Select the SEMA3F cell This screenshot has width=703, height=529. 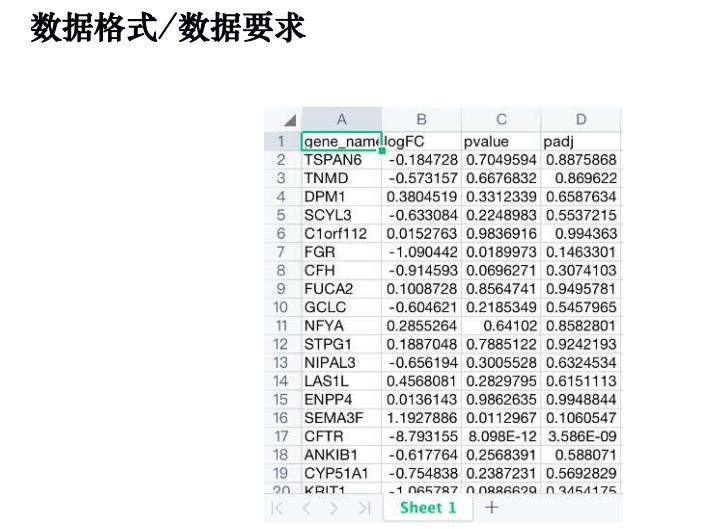pos(342,418)
